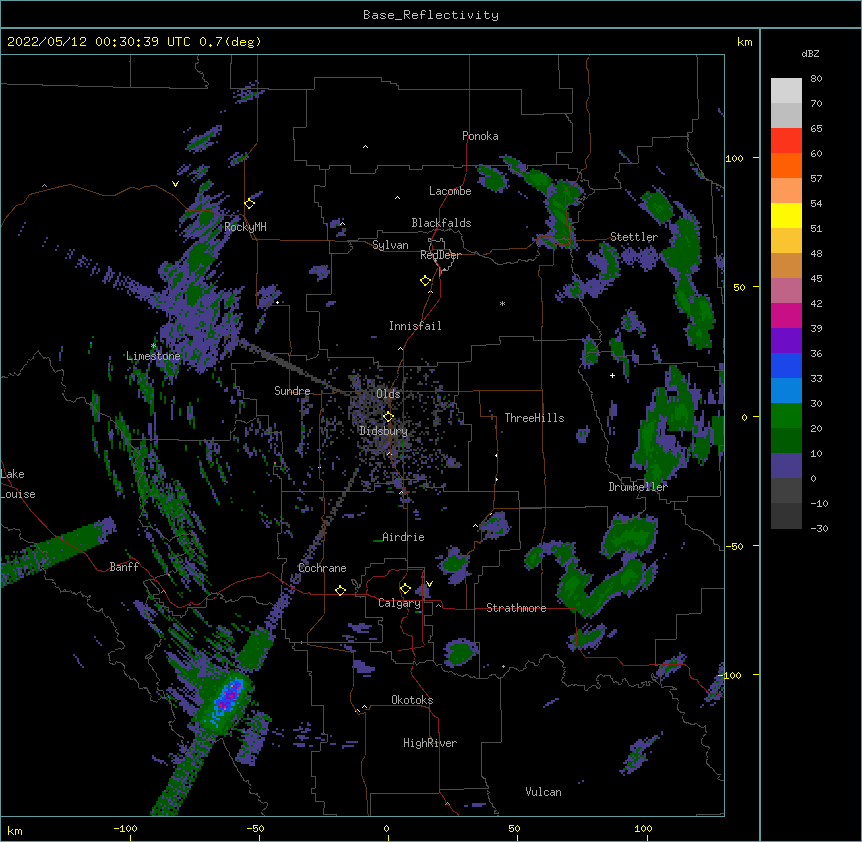Click the Innisfail town label

pos(415,326)
